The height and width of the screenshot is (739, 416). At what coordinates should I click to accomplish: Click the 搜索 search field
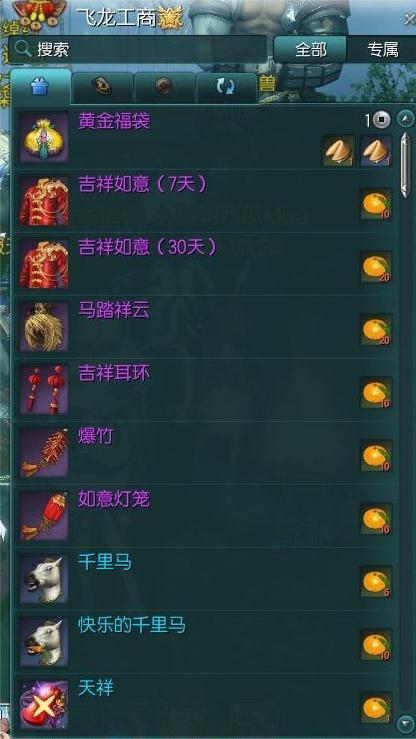[x=139, y=49]
